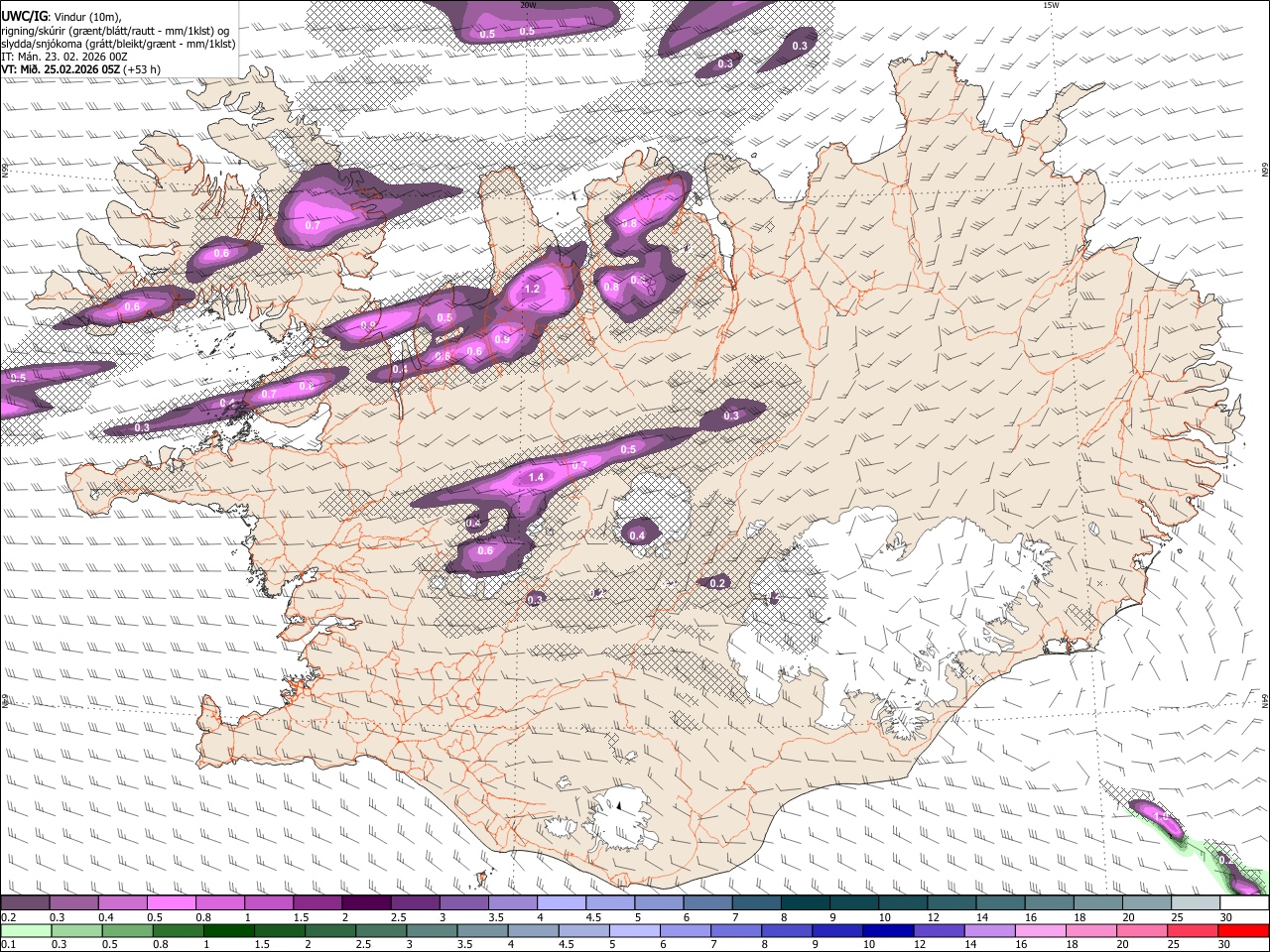Select the dark green 1–1.5 rain legend swatch

[228, 931]
